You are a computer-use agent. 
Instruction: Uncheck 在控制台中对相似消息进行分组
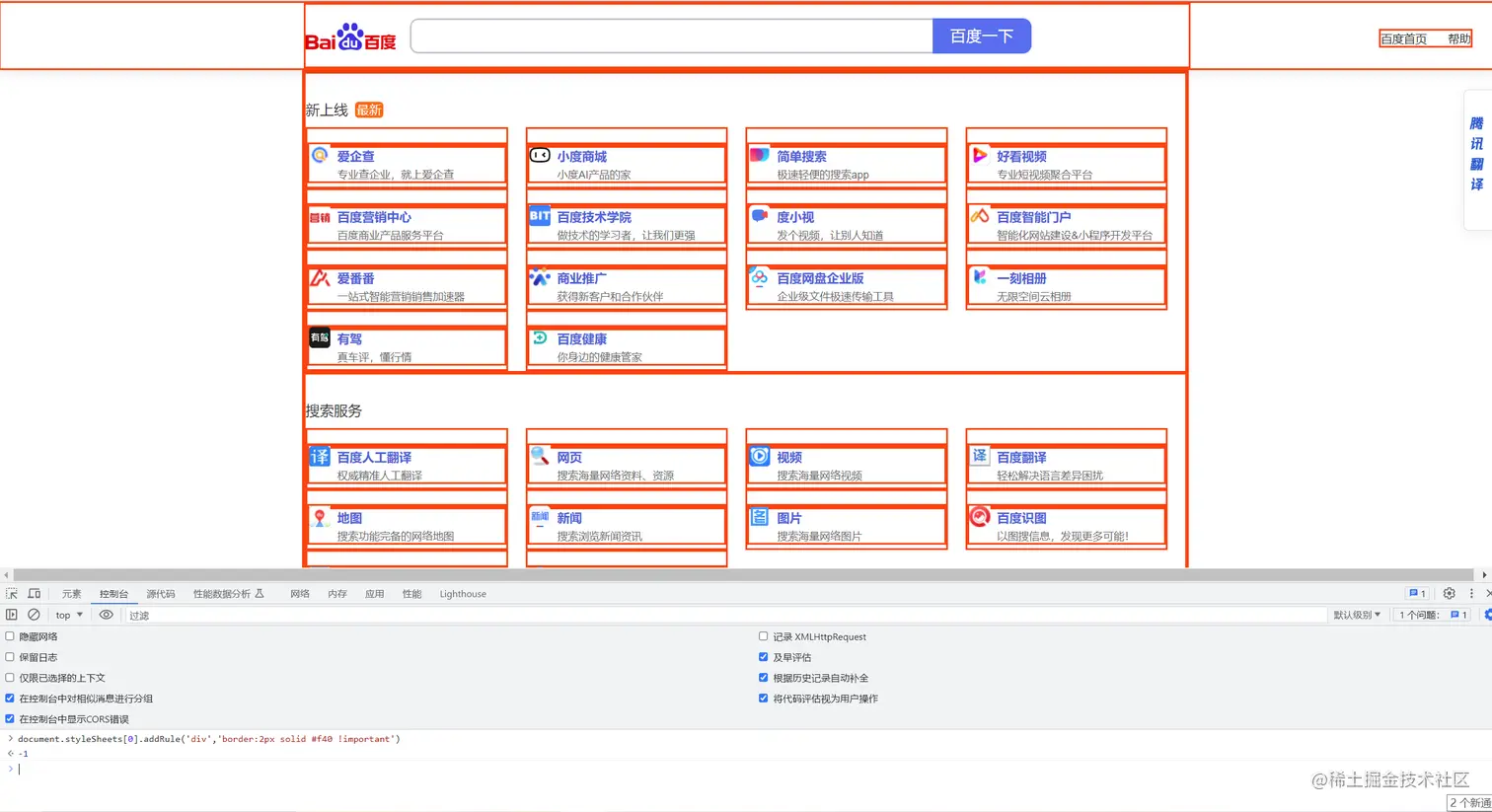tap(10, 699)
